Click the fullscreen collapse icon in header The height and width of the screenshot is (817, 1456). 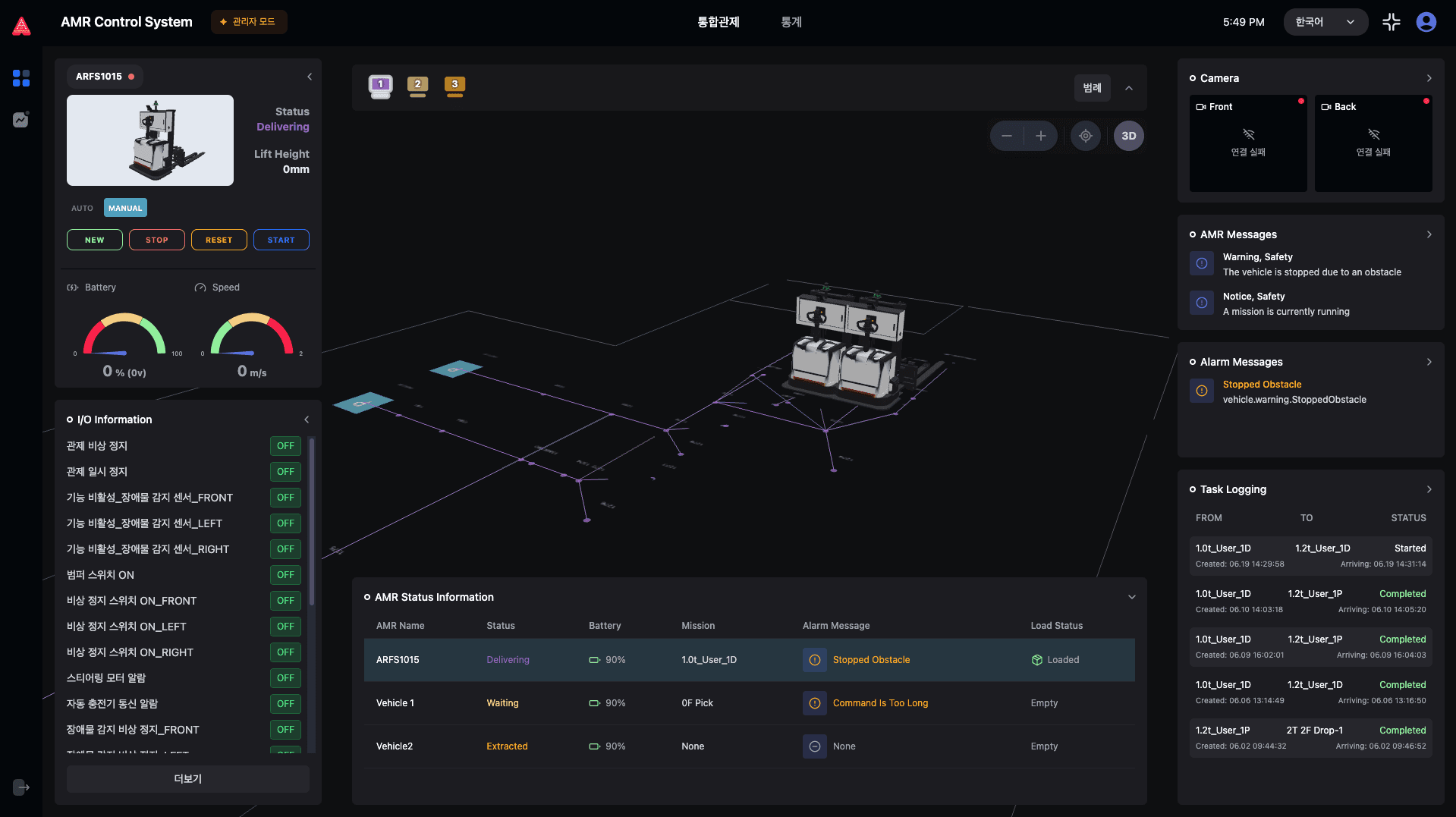tap(1392, 22)
